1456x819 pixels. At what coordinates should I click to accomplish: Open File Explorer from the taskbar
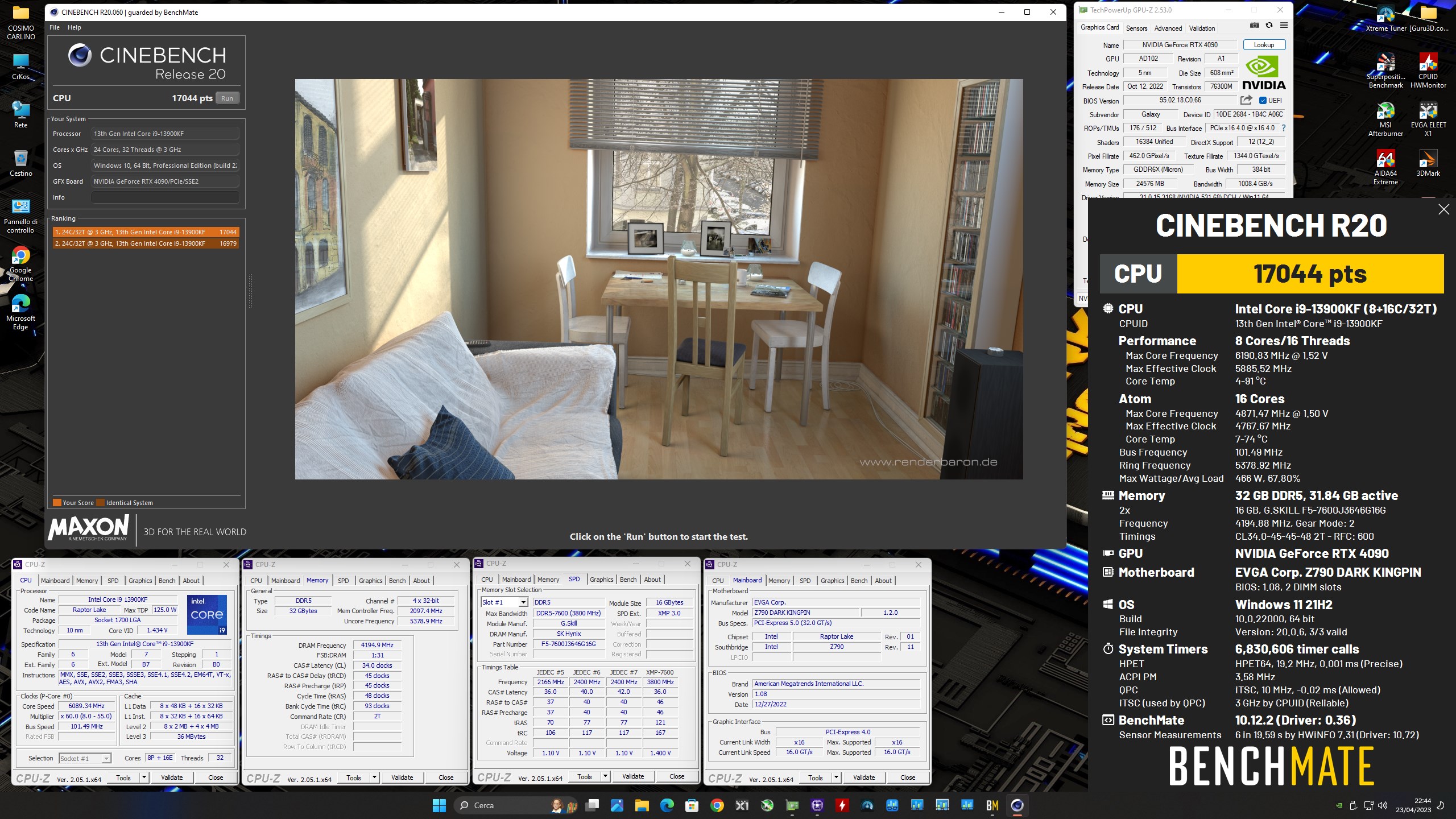[642, 805]
